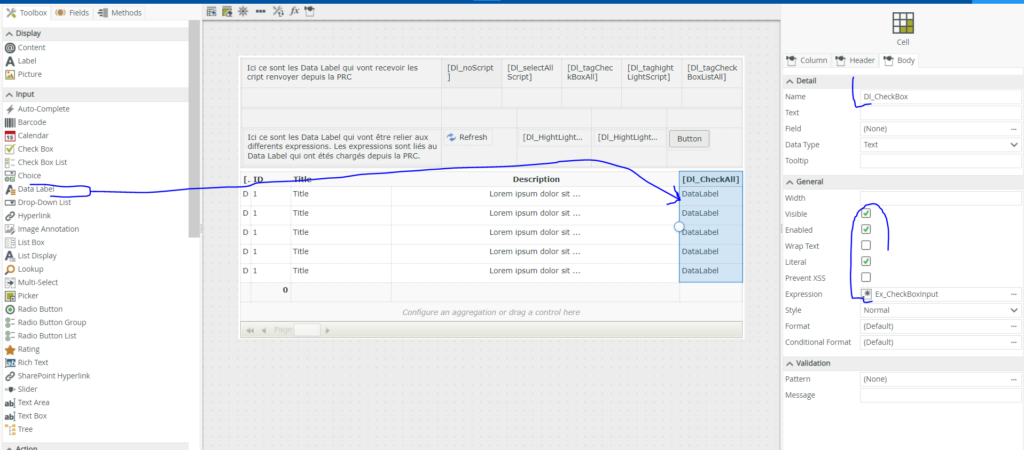Click the Tooltip input field
This screenshot has width=1024, height=450.
click(x=940, y=161)
